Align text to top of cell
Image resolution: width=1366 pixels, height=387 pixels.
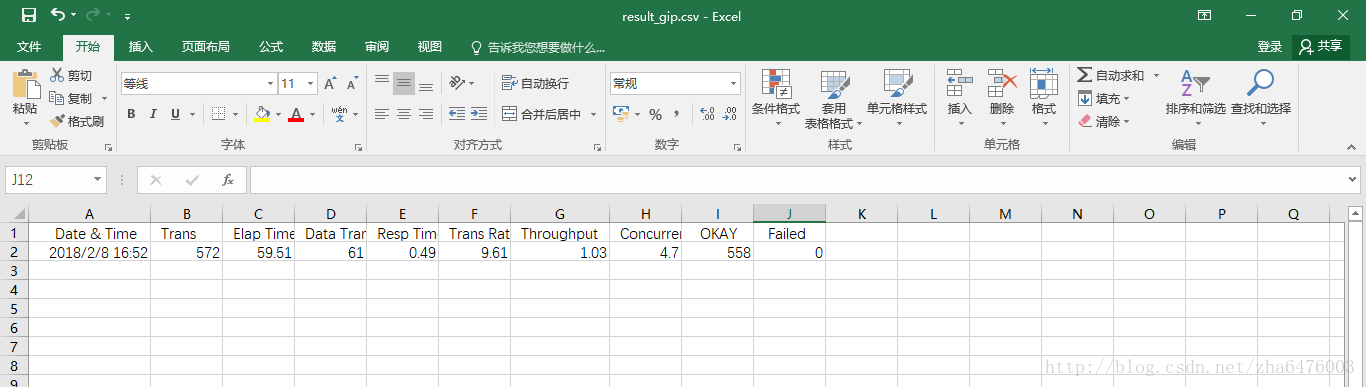click(382, 83)
